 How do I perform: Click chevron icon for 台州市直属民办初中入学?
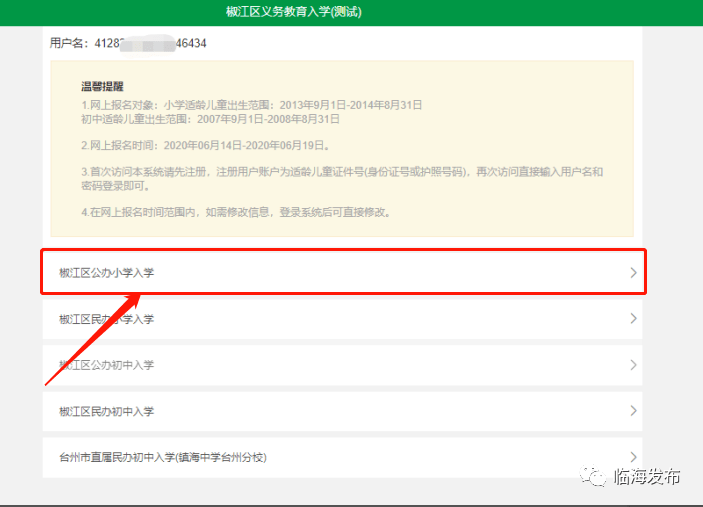(x=633, y=457)
